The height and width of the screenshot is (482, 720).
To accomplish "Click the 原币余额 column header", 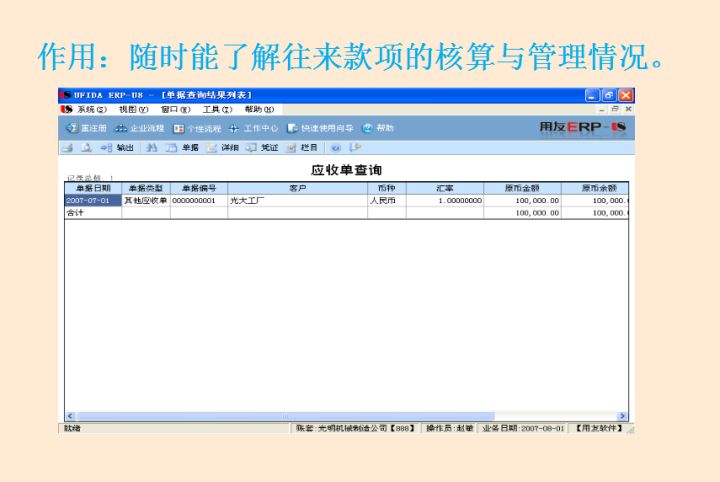I will click(595, 188).
